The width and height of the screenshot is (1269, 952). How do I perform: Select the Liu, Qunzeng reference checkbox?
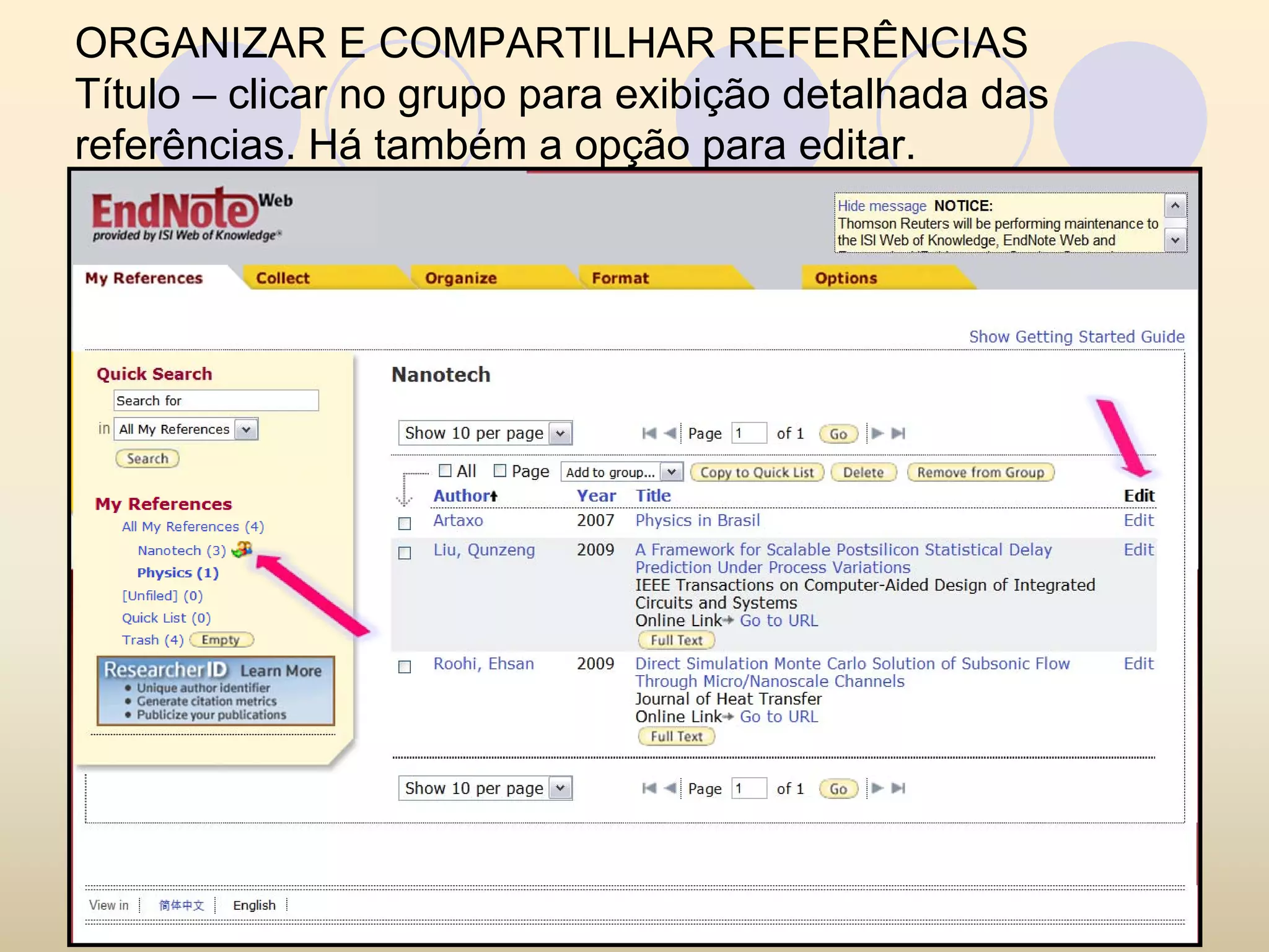pyautogui.click(x=405, y=552)
